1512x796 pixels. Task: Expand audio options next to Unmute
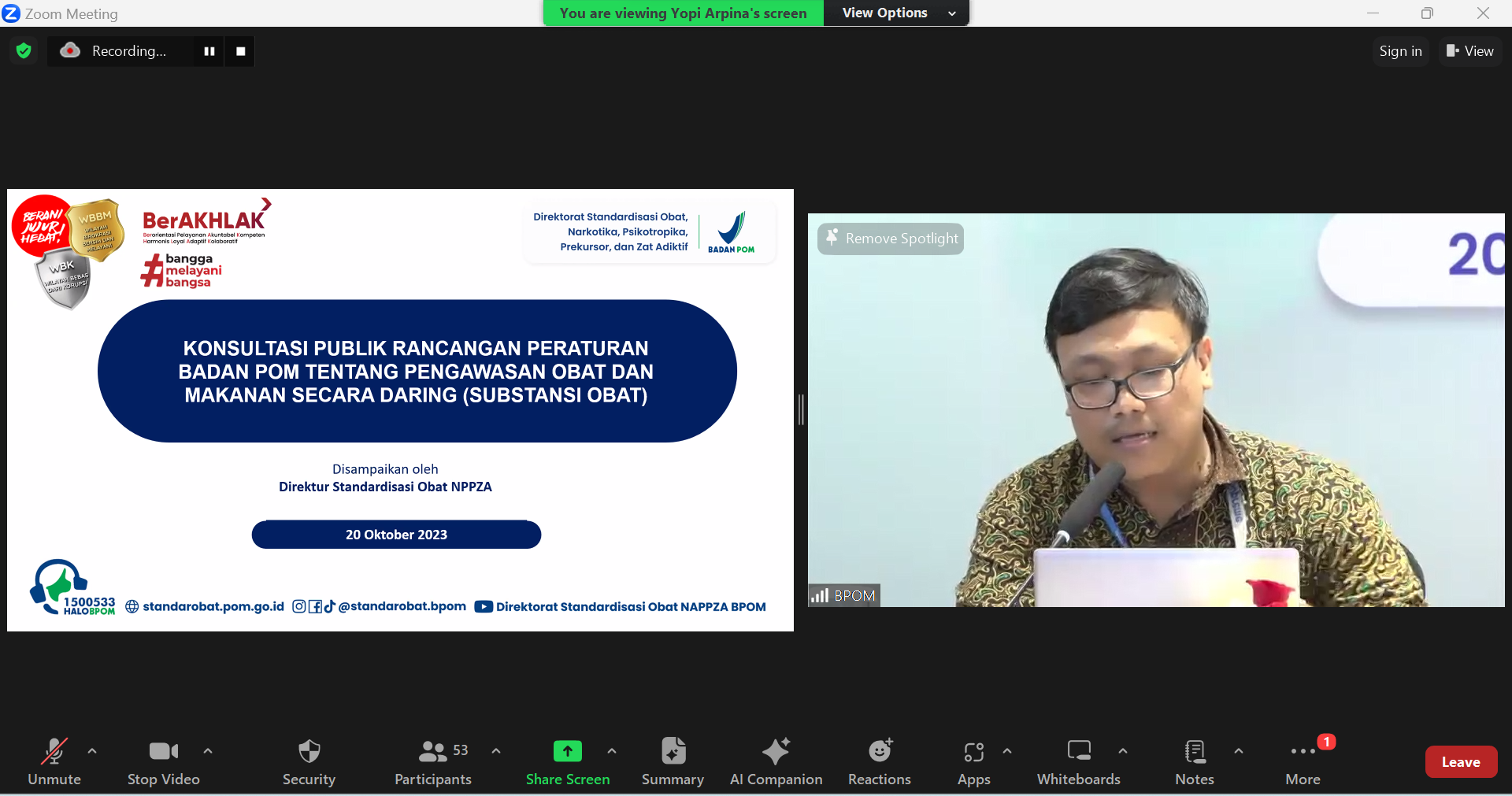point(91,751)
